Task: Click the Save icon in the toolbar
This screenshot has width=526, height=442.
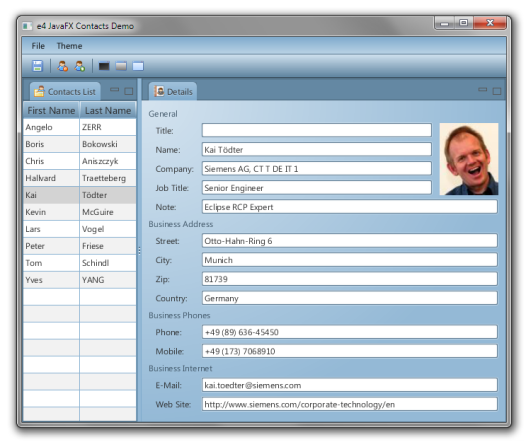Action: coord(37,66)
